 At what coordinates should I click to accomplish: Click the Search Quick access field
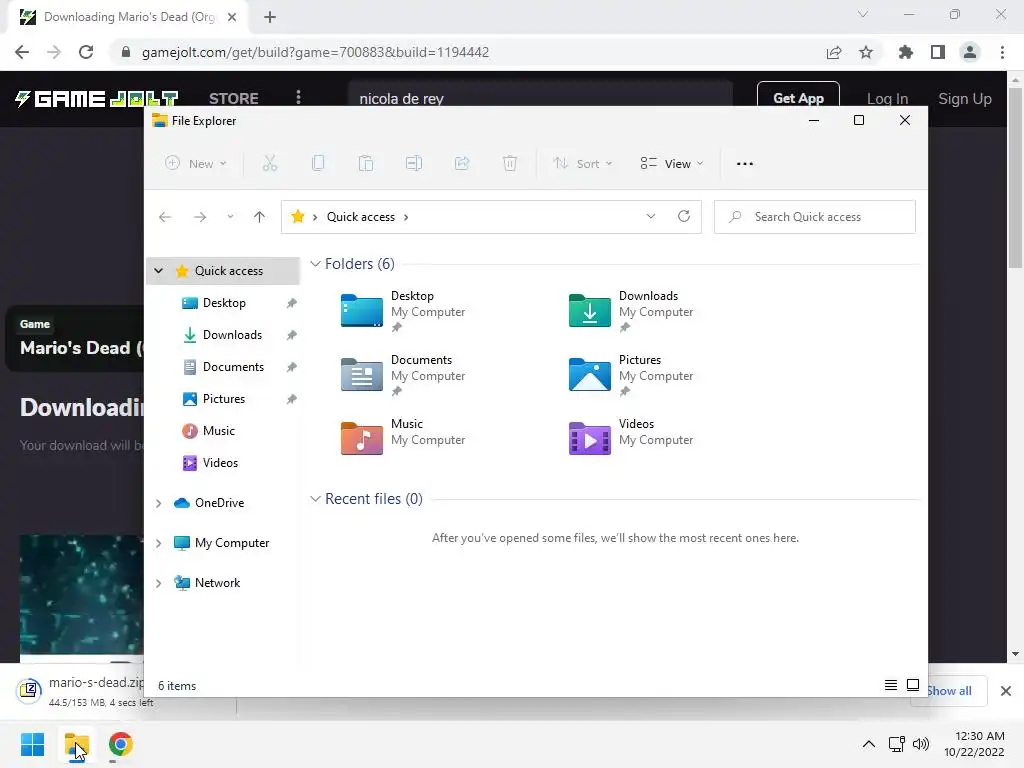click(x=814, y=217)
